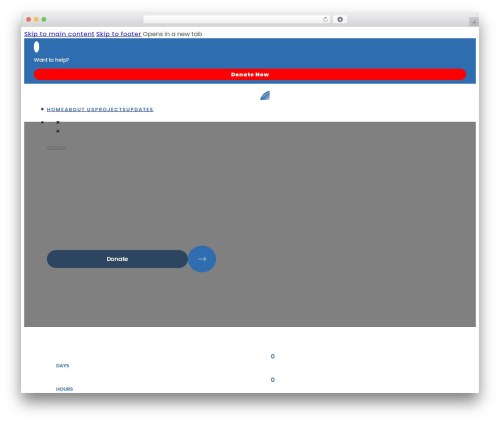Click the blue leaf logo icon

point(265,95)
